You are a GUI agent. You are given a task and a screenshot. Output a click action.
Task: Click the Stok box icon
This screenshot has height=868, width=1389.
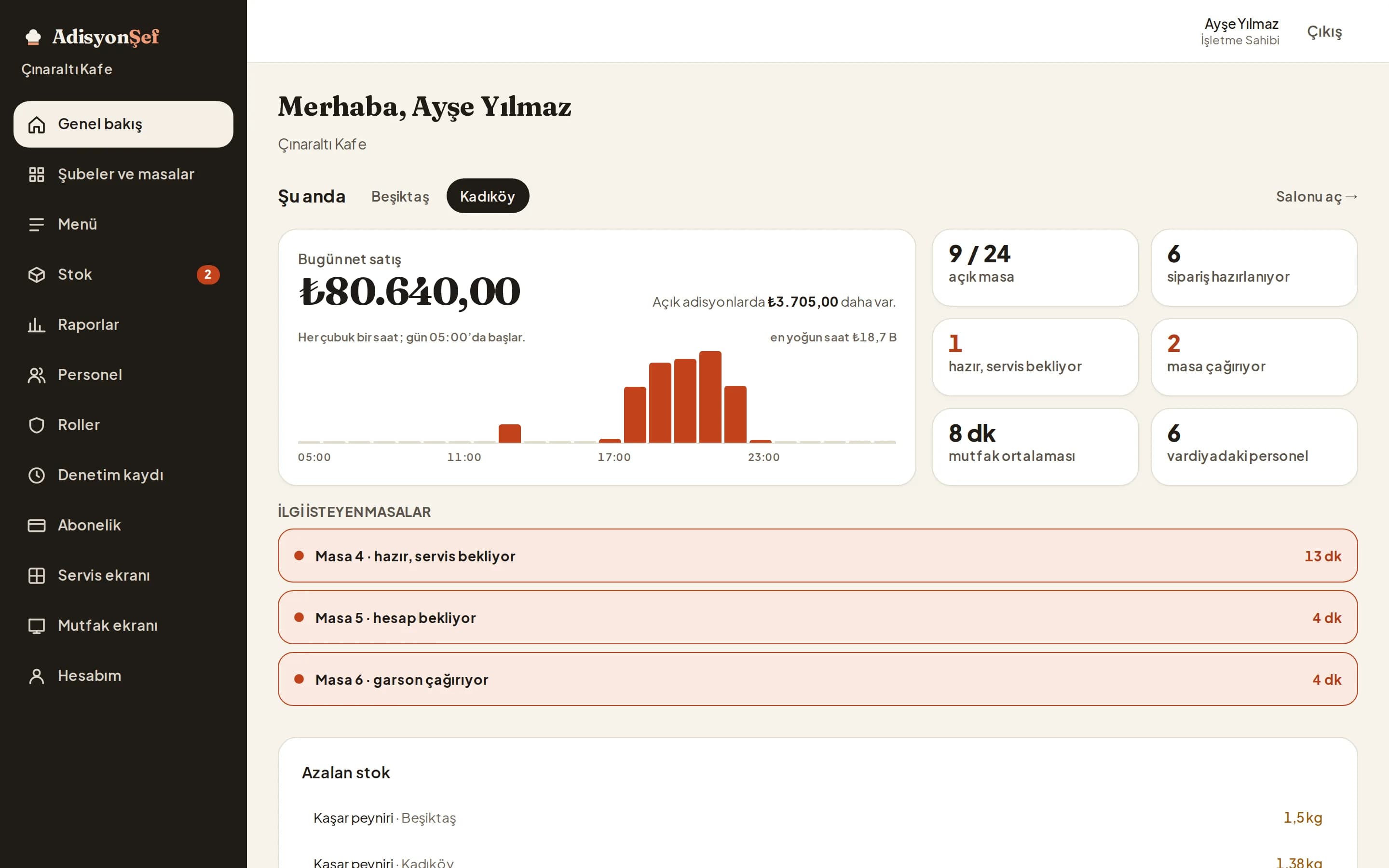pyautogui.click(x=37, y=274)
